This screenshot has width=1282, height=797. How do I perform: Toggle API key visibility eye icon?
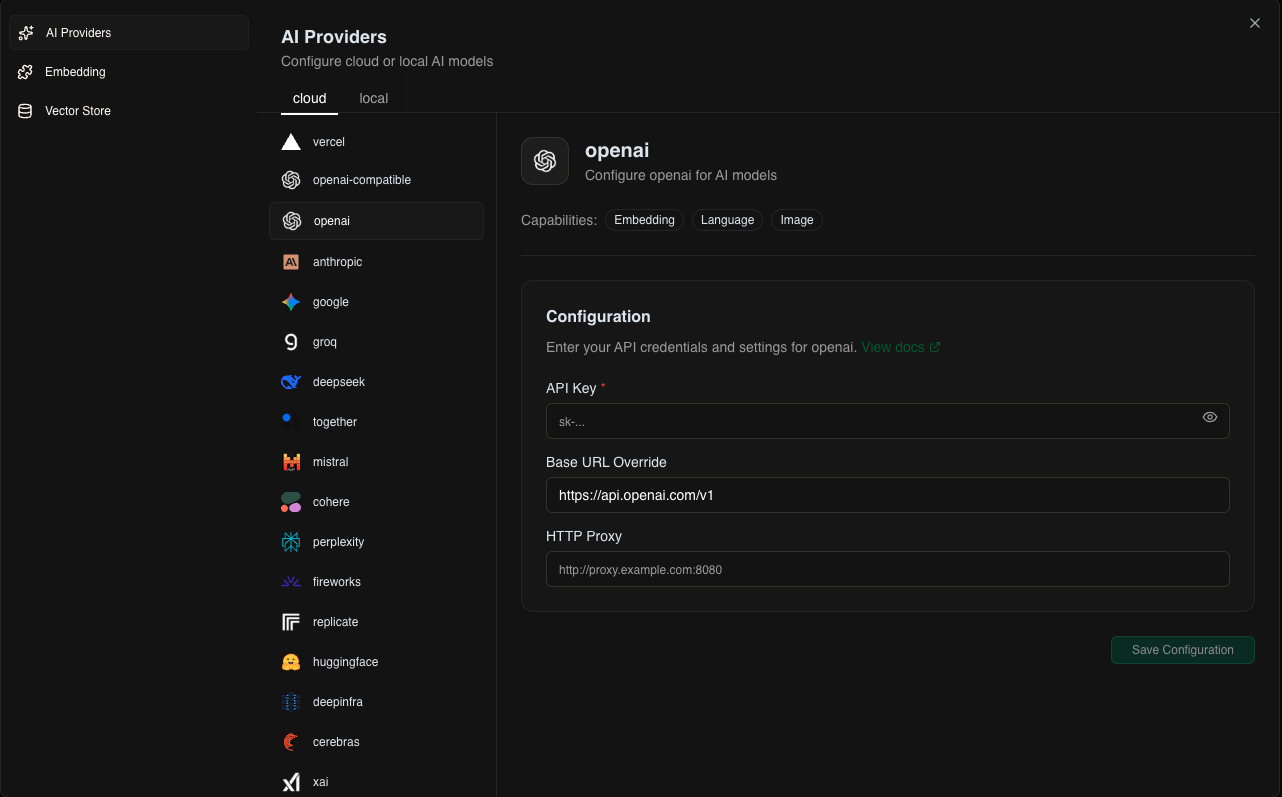(1210, 417)
